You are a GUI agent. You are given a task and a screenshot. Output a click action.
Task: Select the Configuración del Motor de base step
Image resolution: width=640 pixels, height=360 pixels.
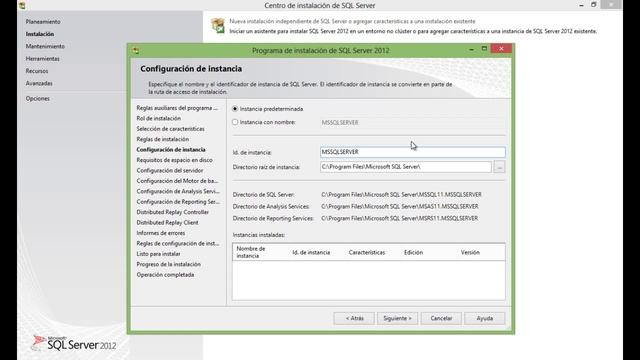pos(177,181)
